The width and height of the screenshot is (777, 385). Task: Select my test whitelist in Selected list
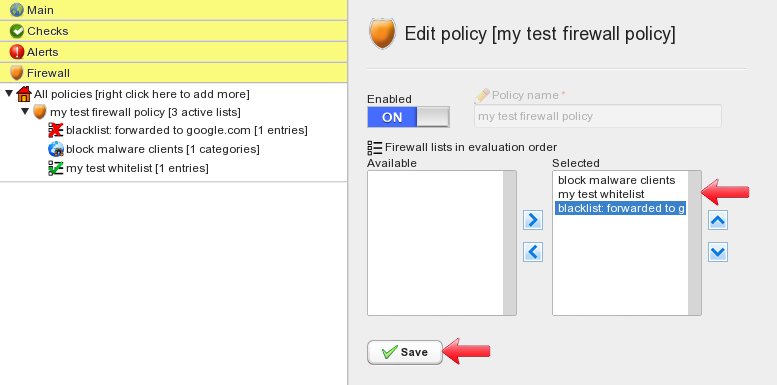(620, 194)
